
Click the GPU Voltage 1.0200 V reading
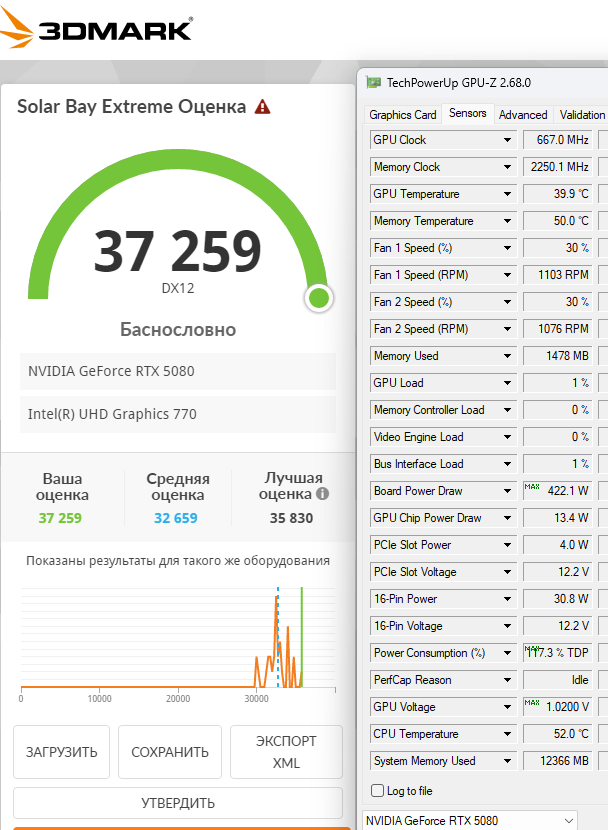557,707
